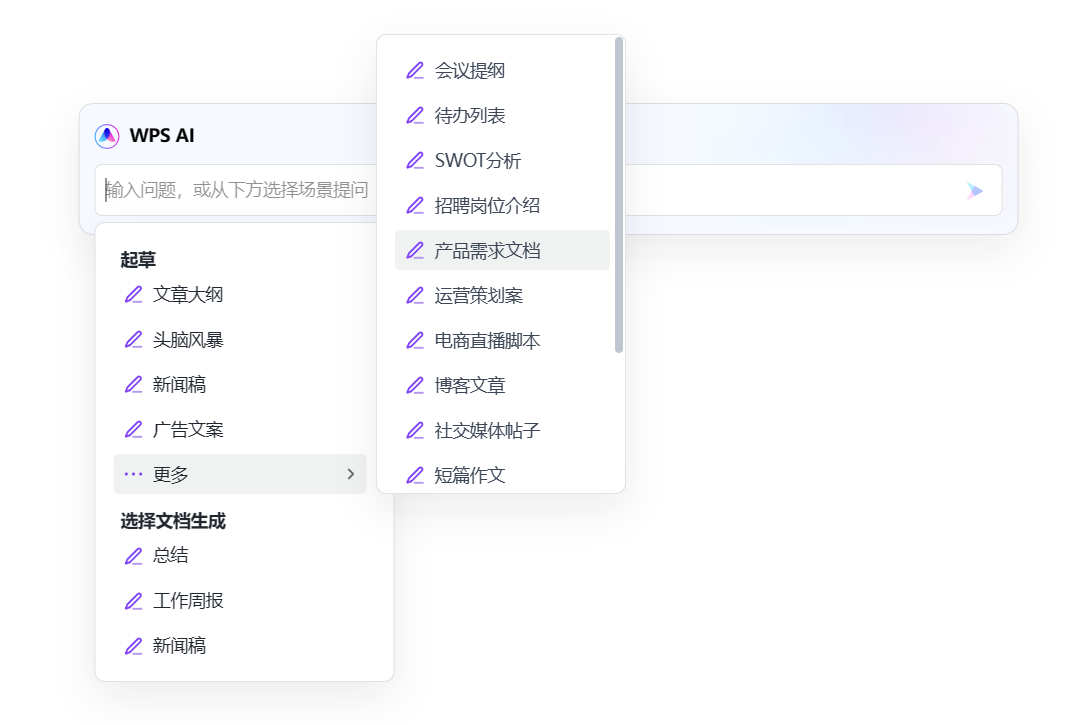Click the pencil icon beside 会议提纲
Screen dimensions: 1085x725
click(x=415, y=70)
